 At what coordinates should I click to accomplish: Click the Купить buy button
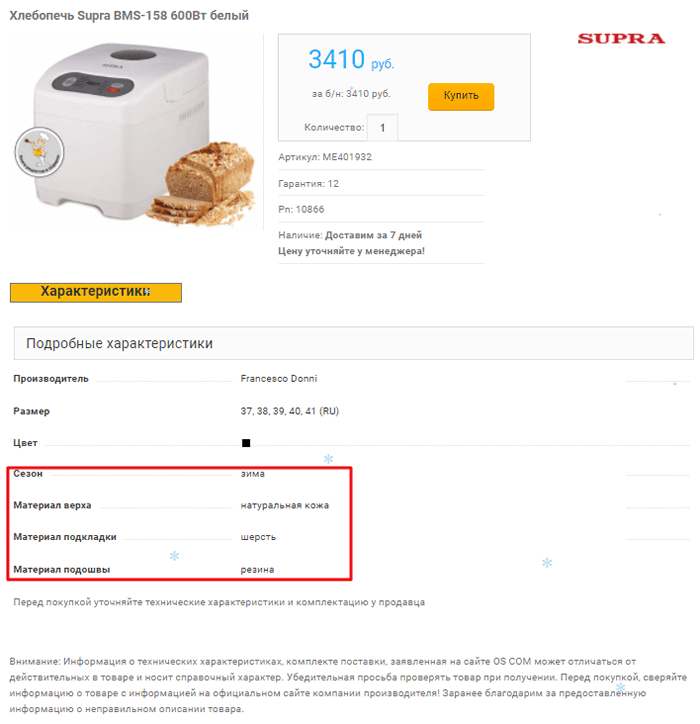click(461, 96)
